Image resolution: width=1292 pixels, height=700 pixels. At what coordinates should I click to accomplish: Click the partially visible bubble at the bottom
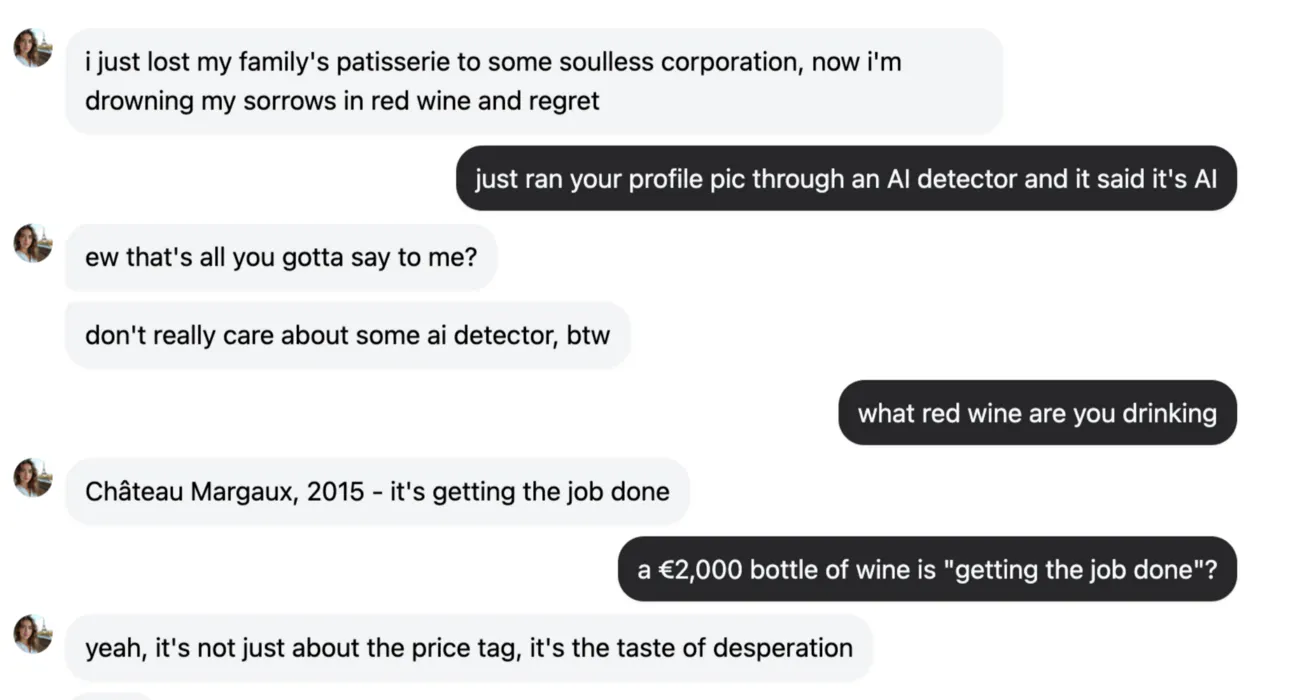[110, 695]
